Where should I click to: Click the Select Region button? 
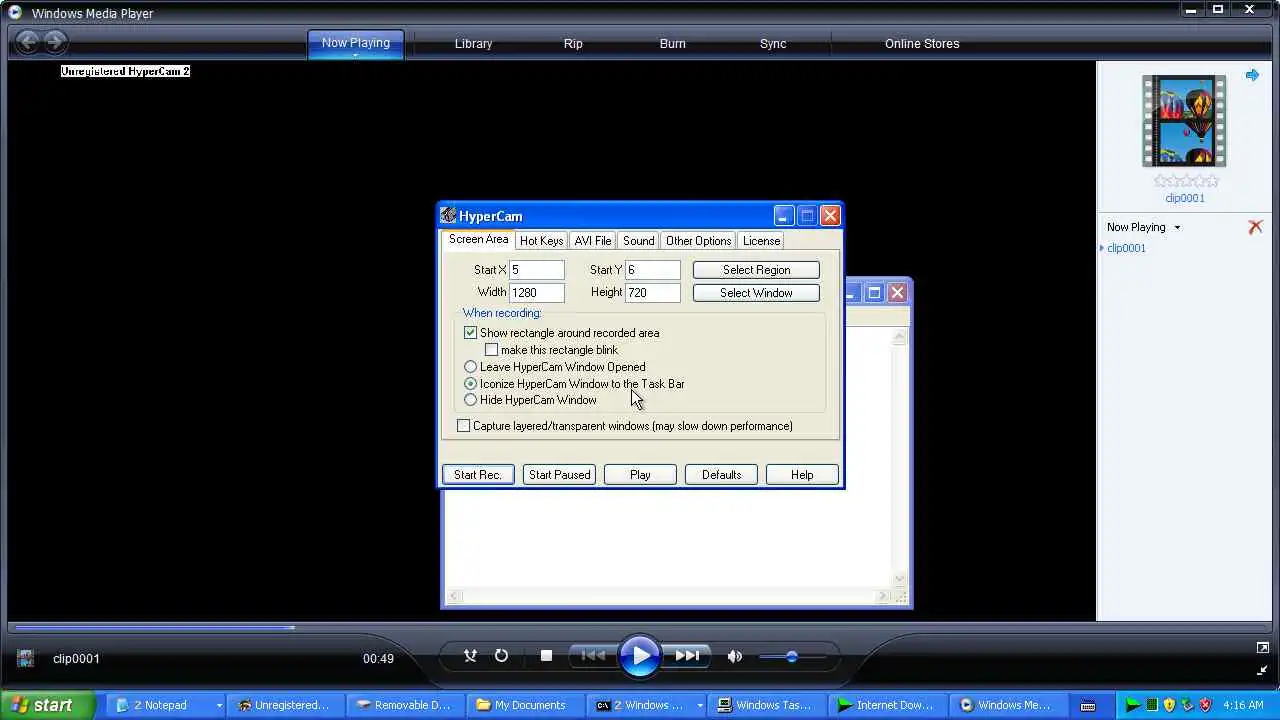pyautogui.click(x=756, y=270)
